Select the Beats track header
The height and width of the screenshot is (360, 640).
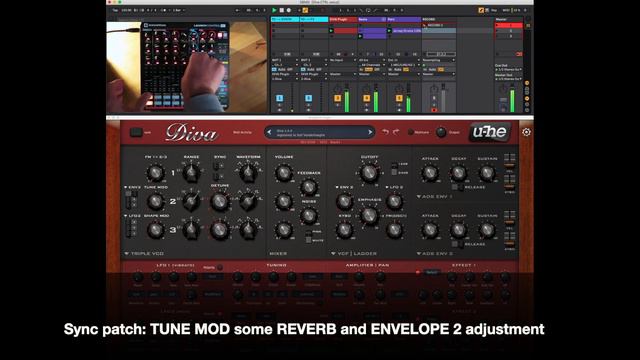point(372,19)
